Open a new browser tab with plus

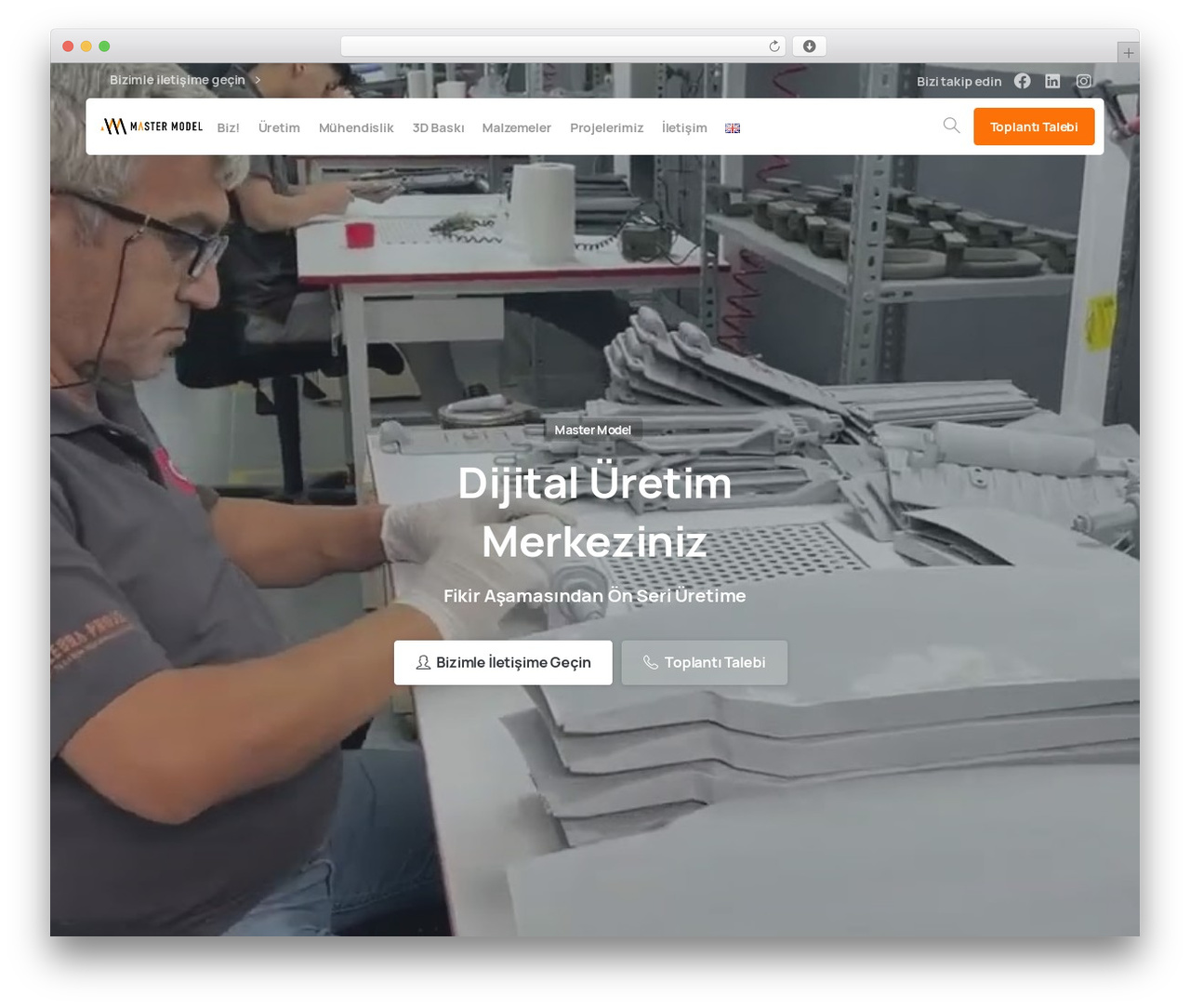(x=1128, y=53)
